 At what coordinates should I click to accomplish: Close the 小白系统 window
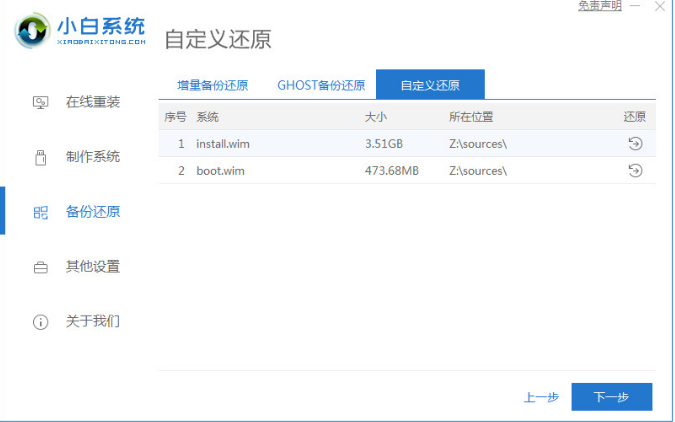tap(660, 6)
